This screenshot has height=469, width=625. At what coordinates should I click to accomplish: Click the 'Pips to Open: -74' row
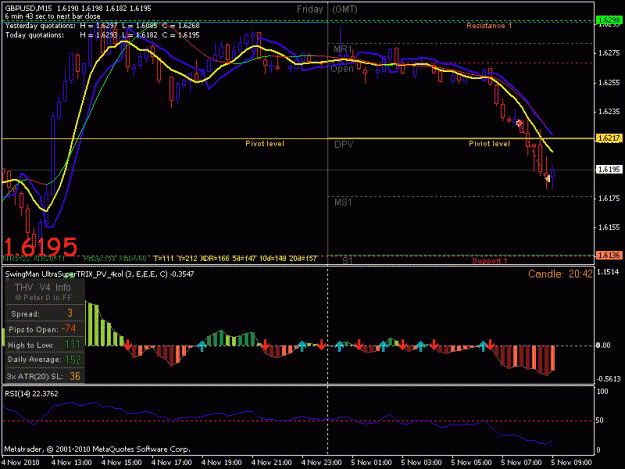coord(45,329)
